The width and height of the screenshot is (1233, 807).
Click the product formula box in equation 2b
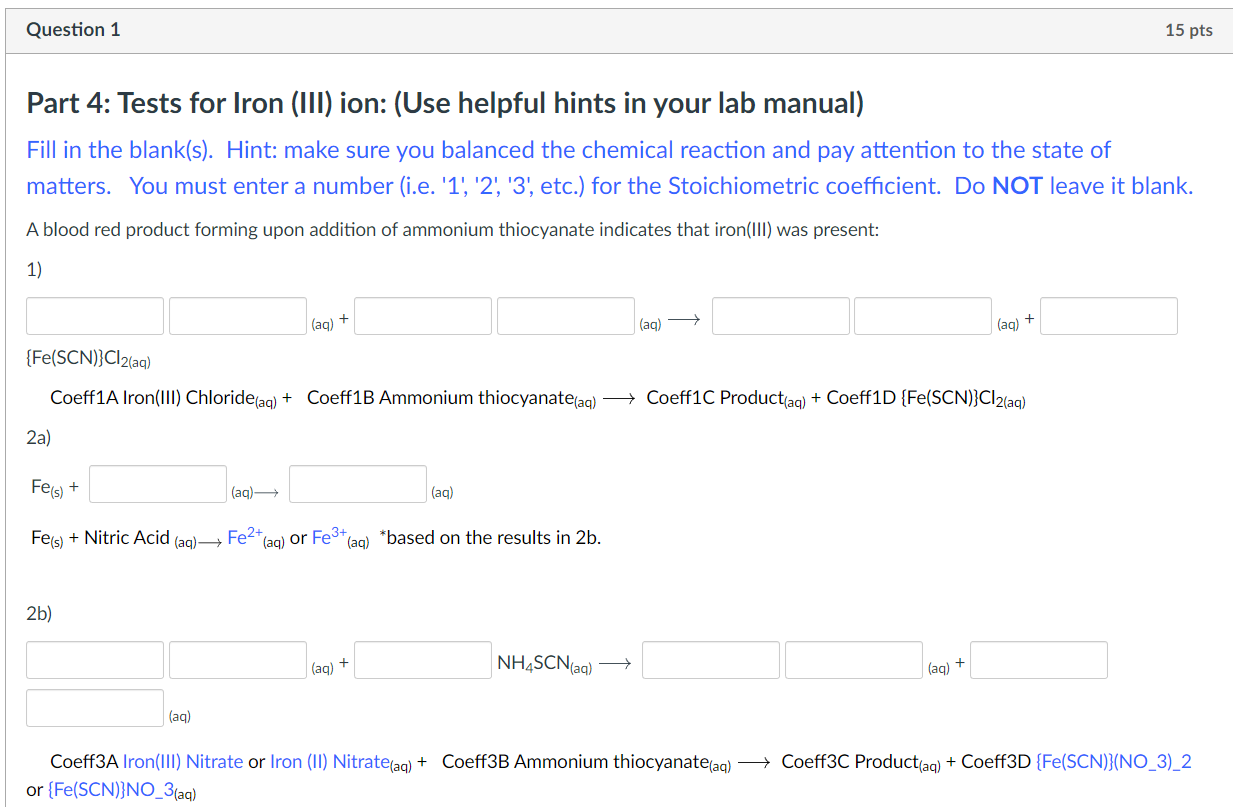point(853,659)
